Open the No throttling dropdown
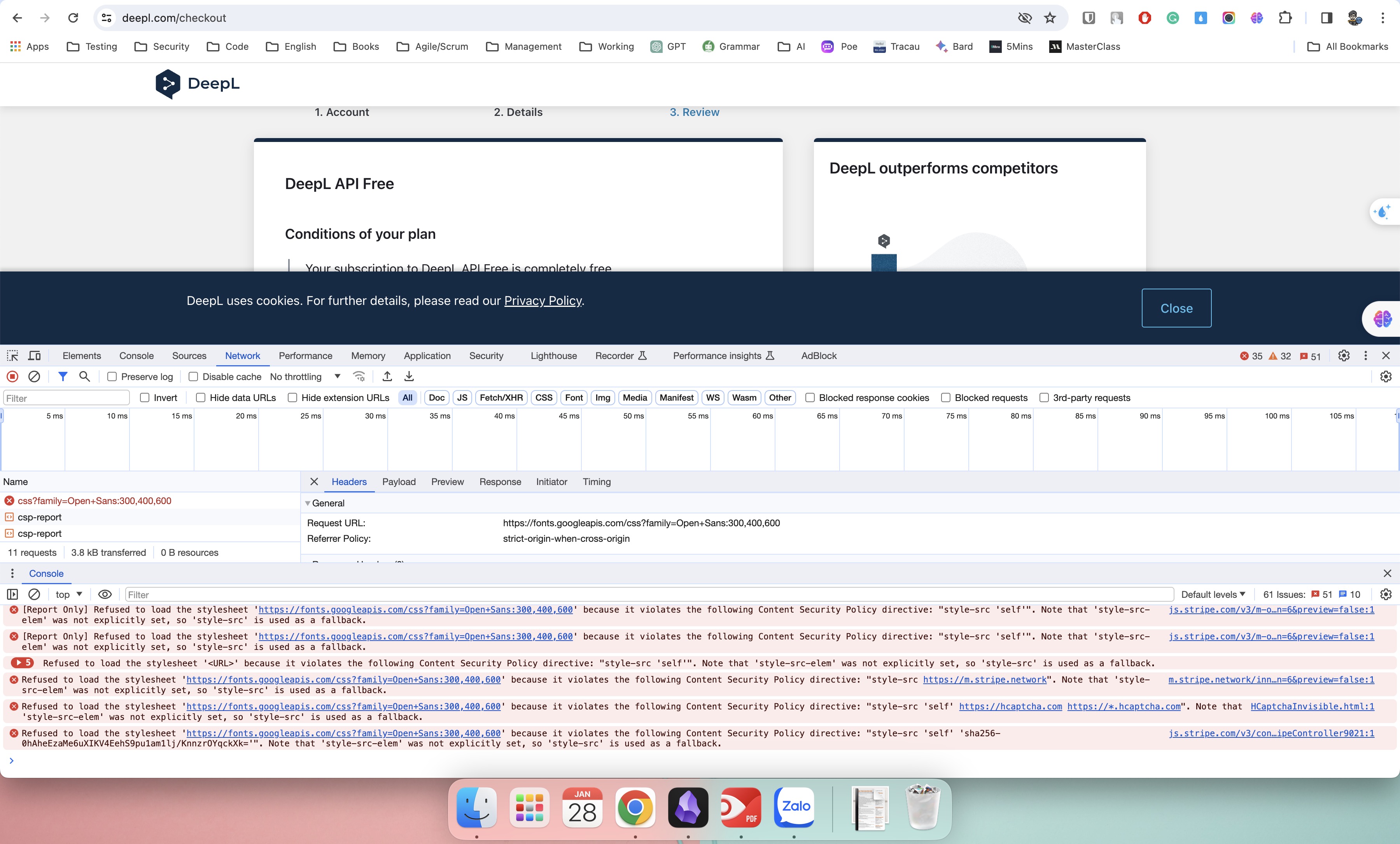Viewport: 1400px width, 844px height. coord(305,377)
